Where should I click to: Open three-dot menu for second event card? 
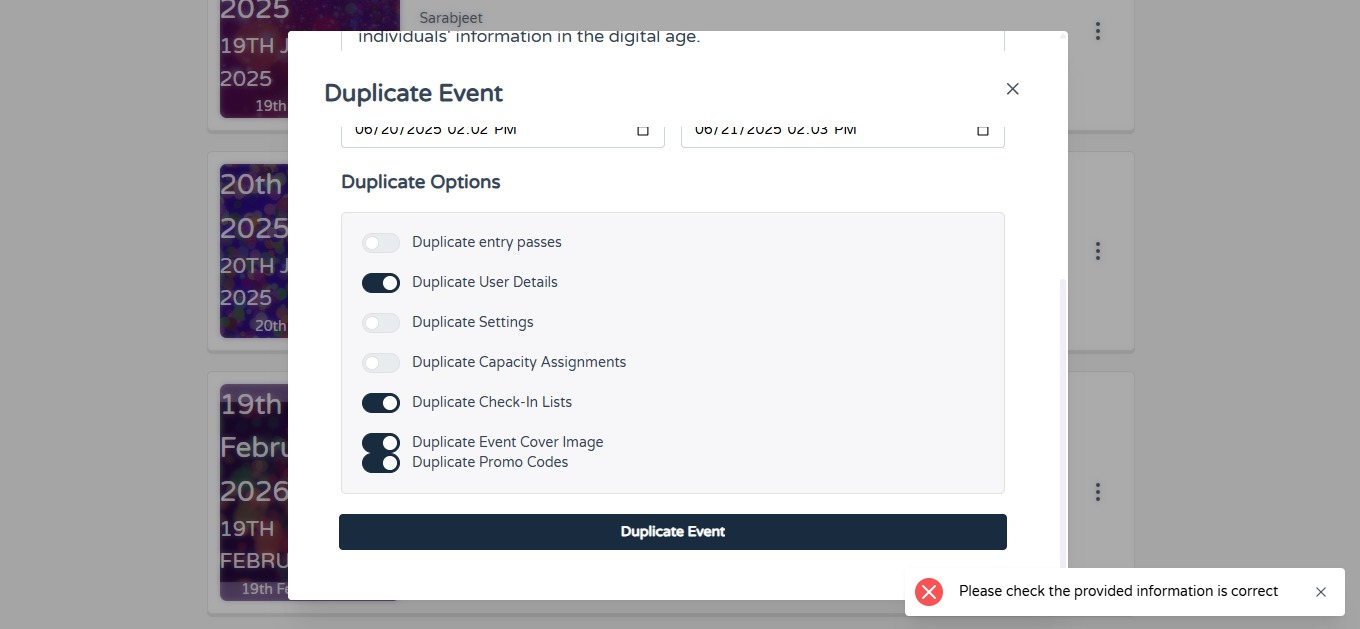tap(1098, 251)
